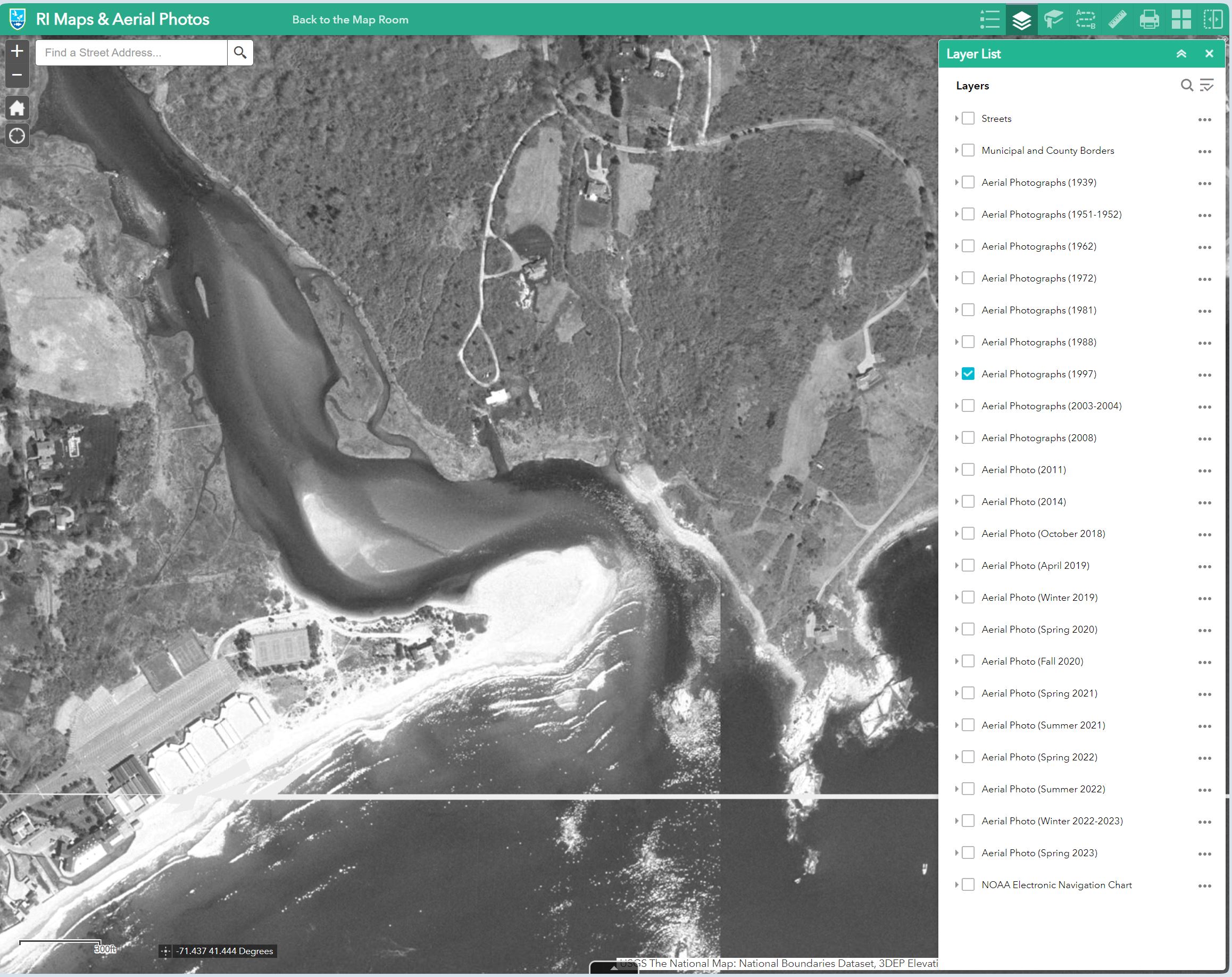Enable the Streets layer checkbox
This screenshot has height=977, width=1232.
tap(968, 118)
